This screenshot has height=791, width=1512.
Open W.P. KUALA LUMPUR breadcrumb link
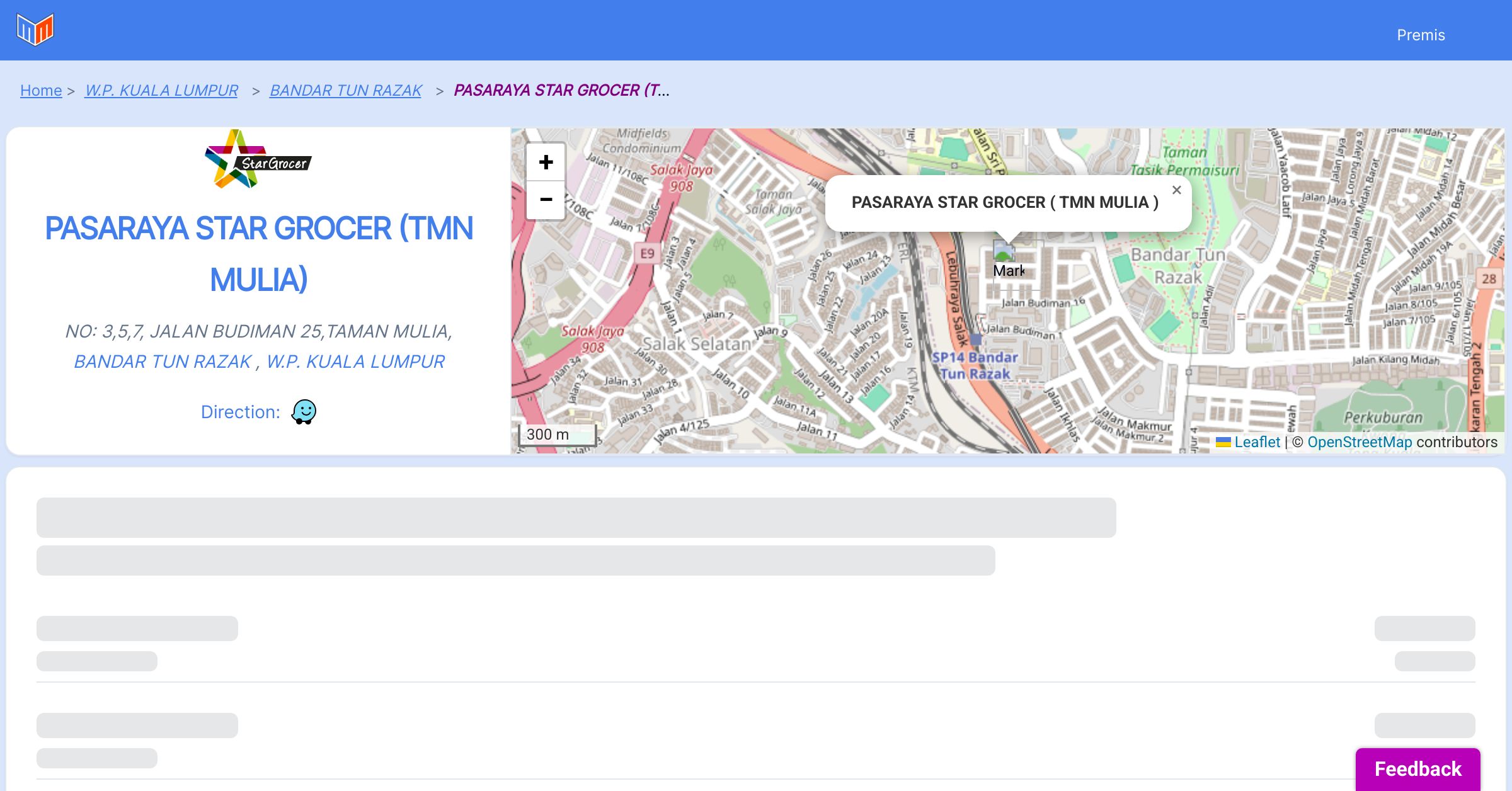point(161,91)
